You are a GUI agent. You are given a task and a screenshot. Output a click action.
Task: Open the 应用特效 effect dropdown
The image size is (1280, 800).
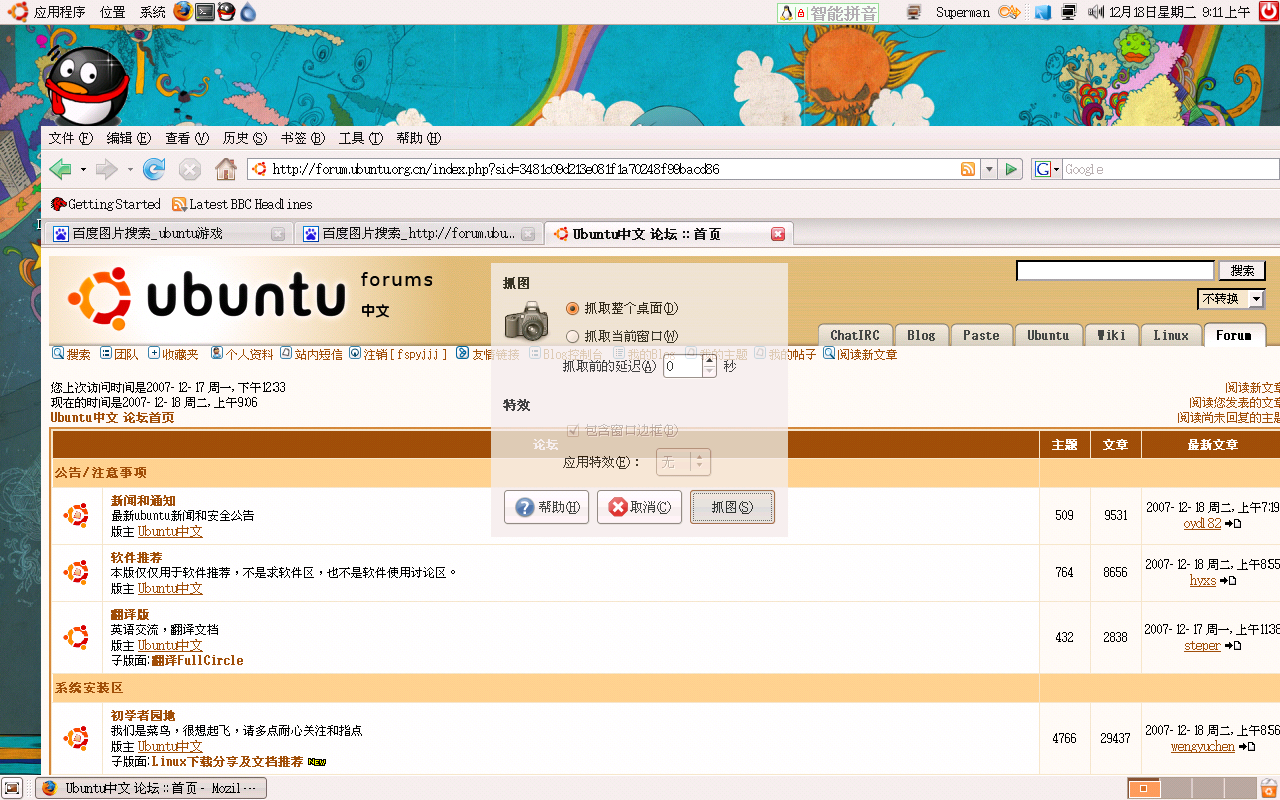click(683, 462)
